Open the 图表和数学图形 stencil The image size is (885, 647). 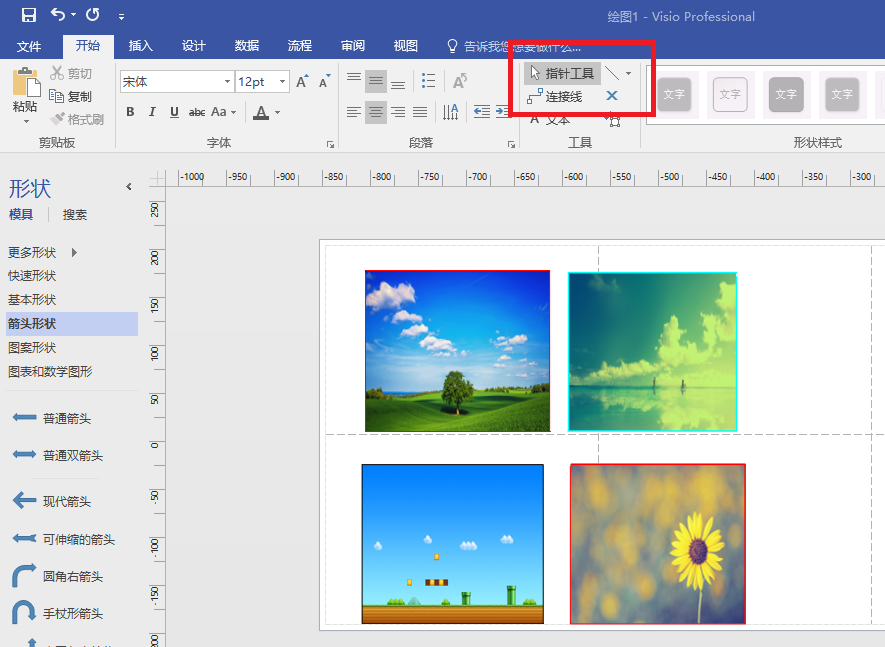click(x=50, y=371)
